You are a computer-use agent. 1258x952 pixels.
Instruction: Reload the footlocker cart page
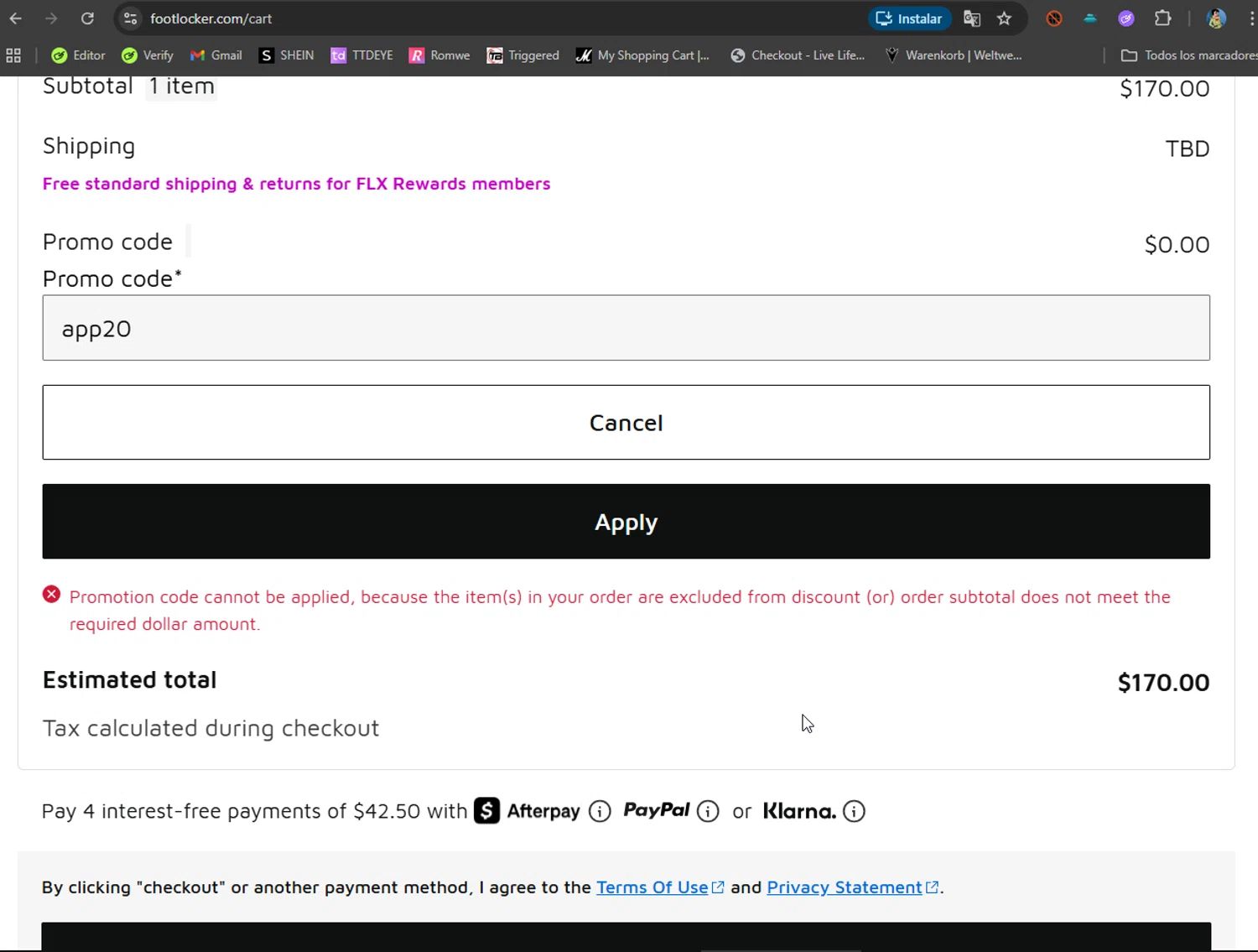tap(87, 18)
